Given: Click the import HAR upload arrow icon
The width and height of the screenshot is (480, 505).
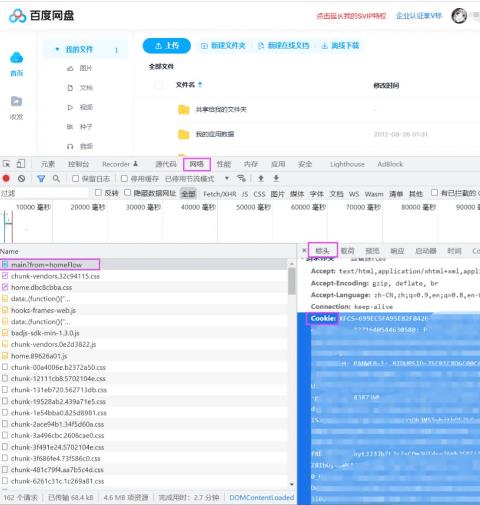Looking at the screenshot, I should (261, 178).
